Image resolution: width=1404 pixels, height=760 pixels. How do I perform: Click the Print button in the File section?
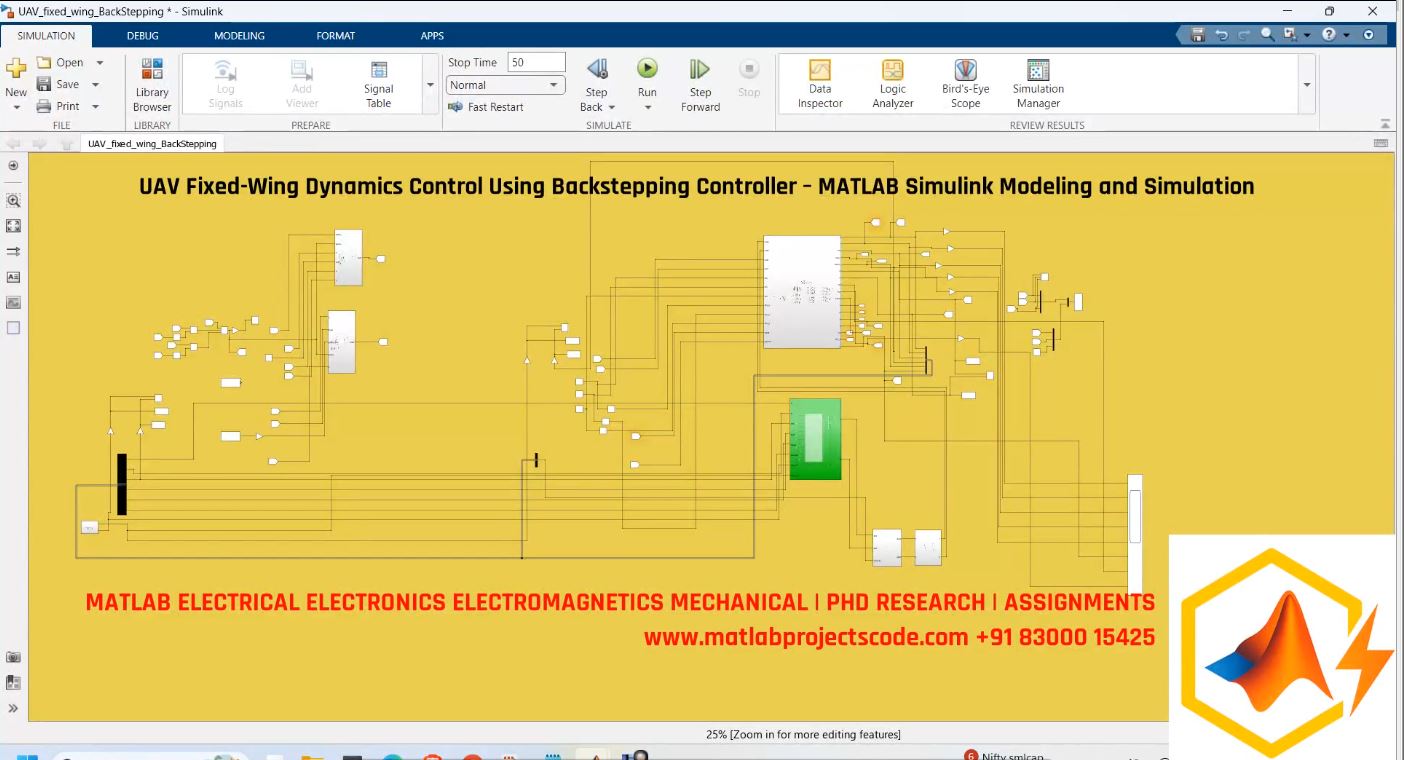pos(66,106)
